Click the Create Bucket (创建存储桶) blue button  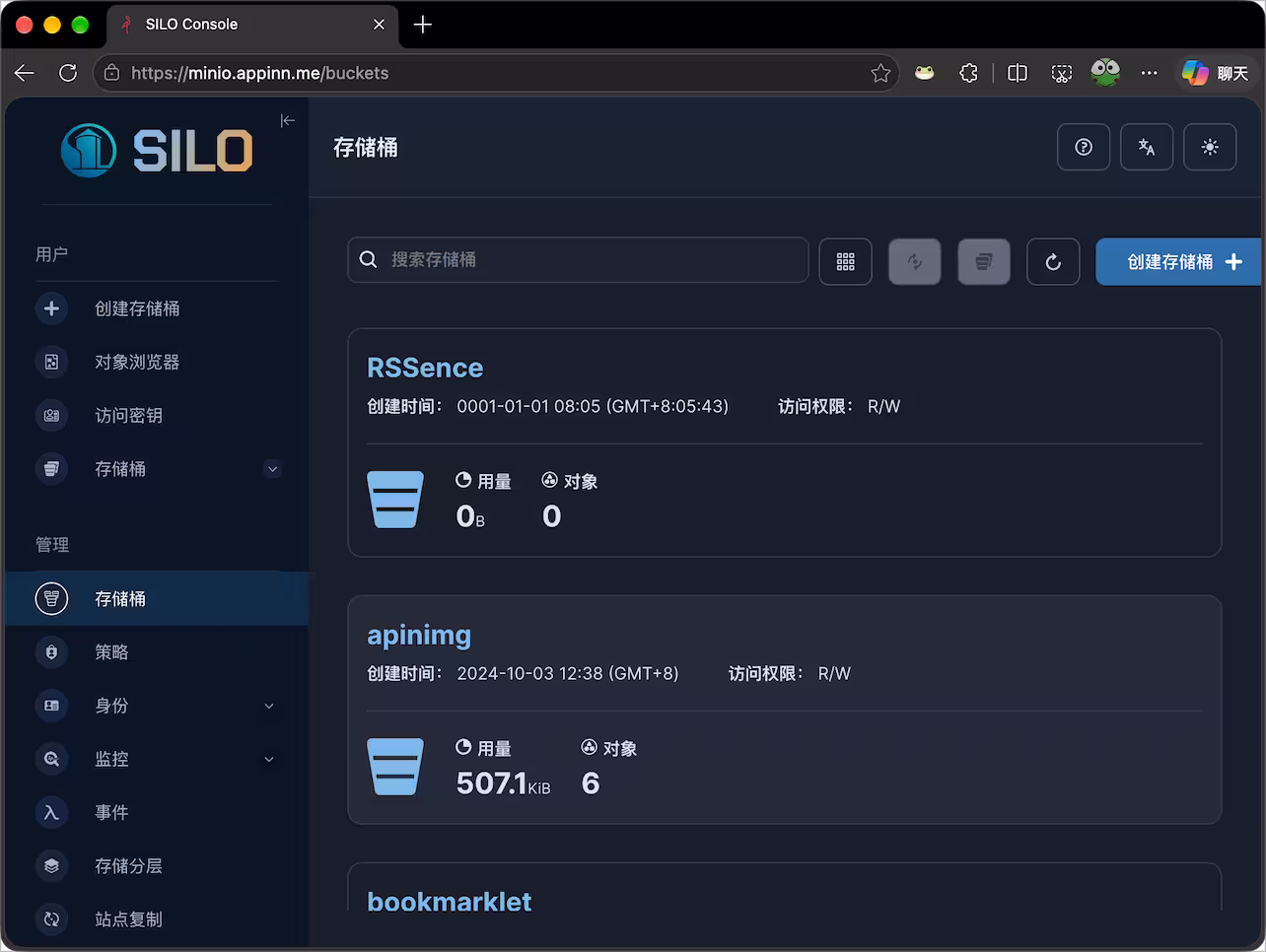click(x=1180, y=261)
